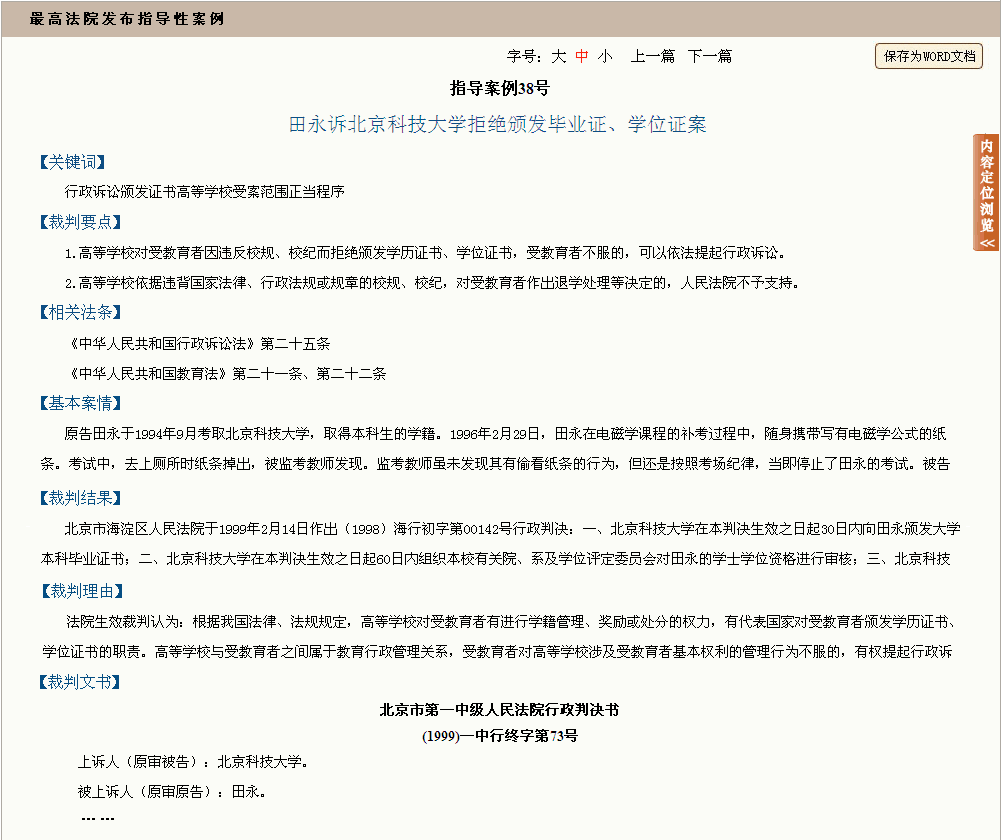
Task: Set font size to 小 (small)
Action: click(x=605, y=56)
